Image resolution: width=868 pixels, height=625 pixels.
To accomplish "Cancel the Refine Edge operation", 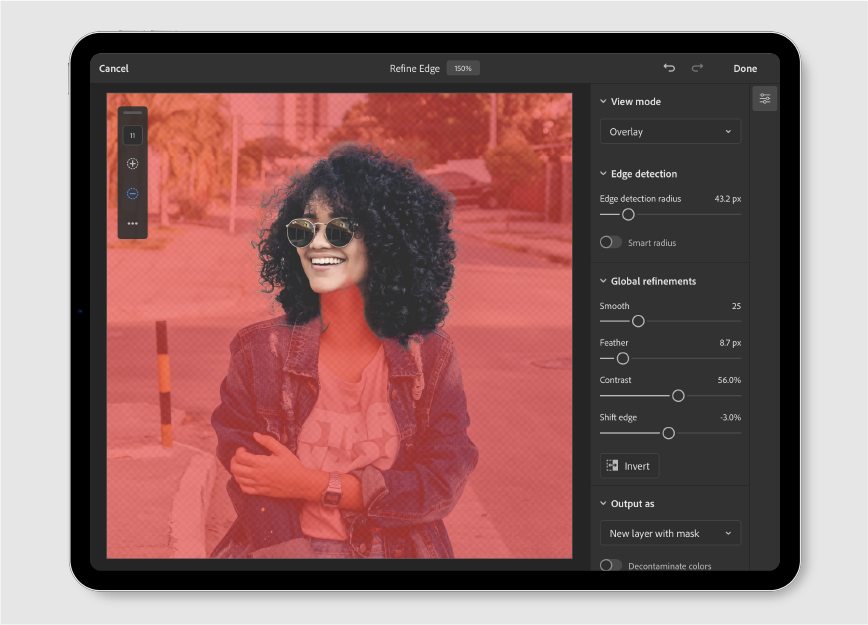I will [113, 68].
